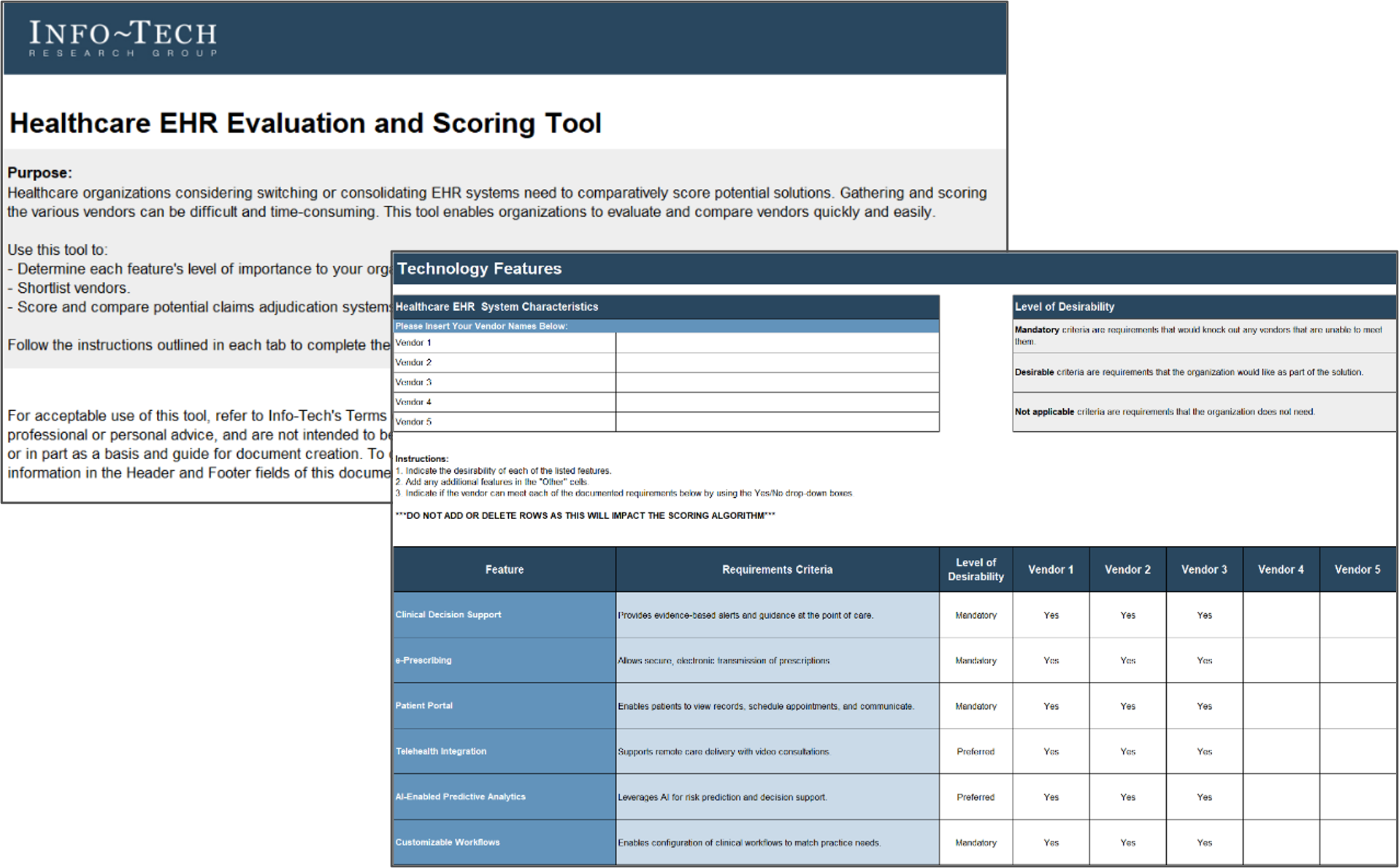The height and width of the screenshot is (868, 1399).
Task: Click the Info-Tech Research Group logo
Action: (x=123, y=38)
